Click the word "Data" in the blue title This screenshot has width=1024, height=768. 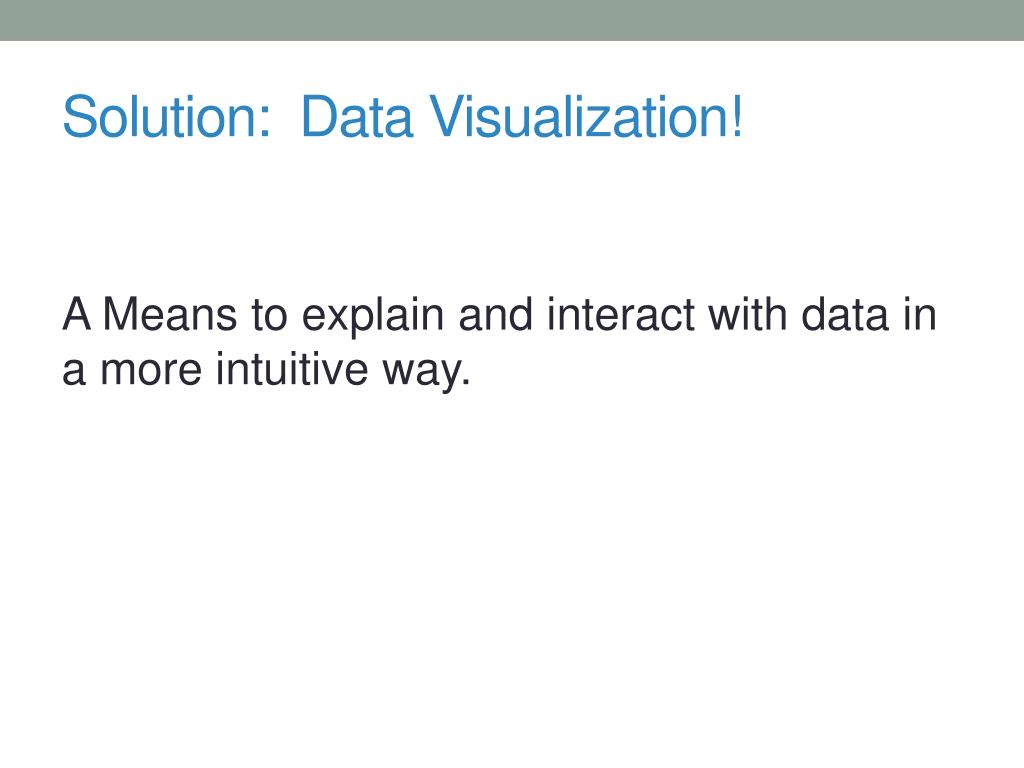(x=355, y=118)
